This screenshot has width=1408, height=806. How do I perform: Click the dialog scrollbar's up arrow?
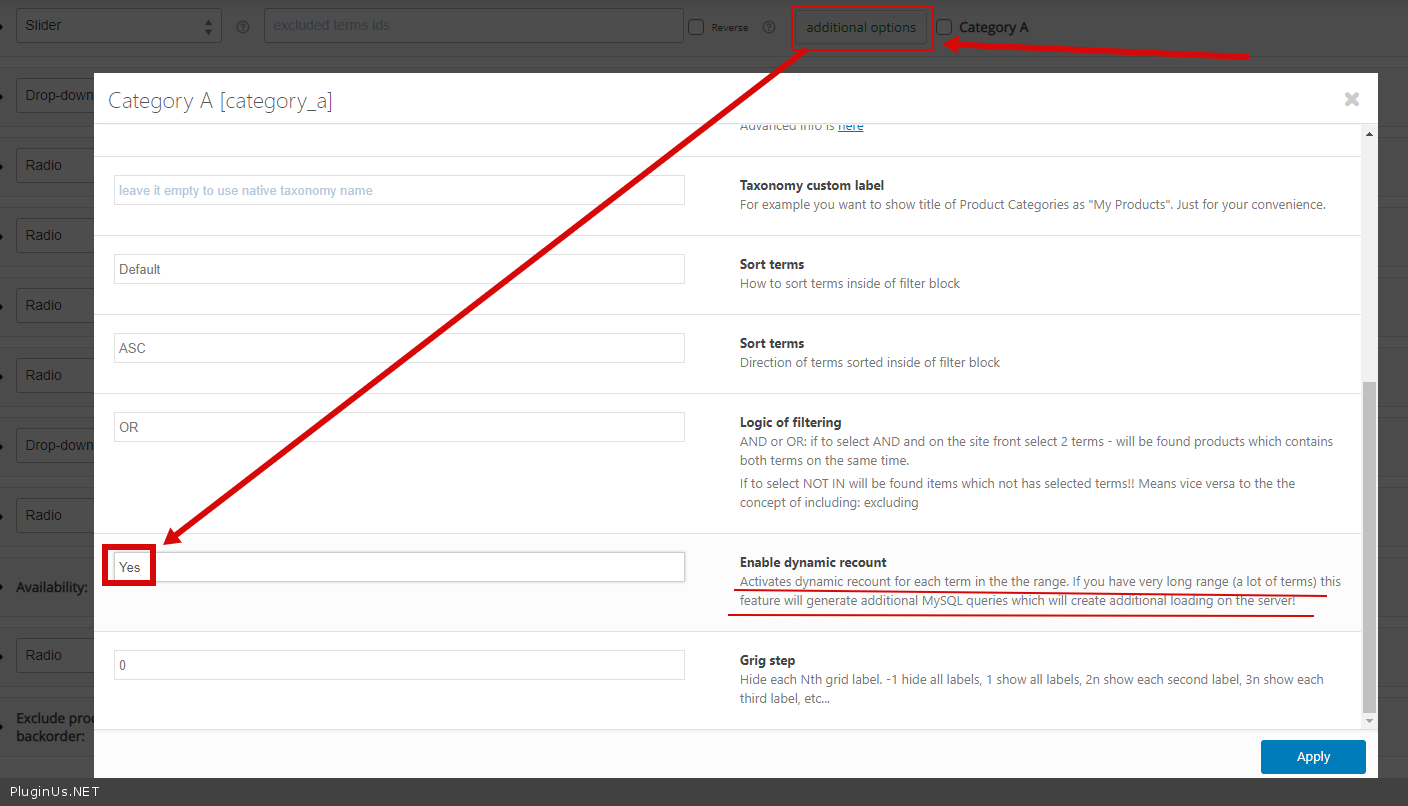(x=1369, y=135)
